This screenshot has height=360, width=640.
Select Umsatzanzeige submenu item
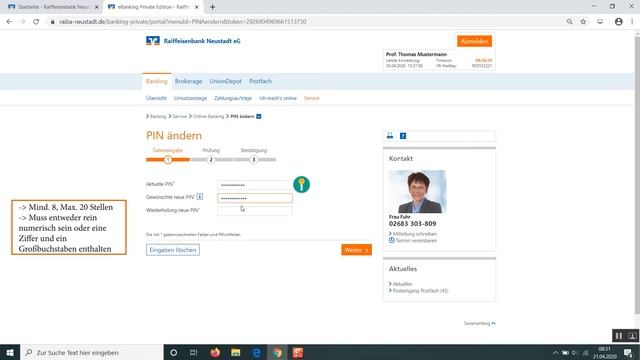(x=190, y=98)
